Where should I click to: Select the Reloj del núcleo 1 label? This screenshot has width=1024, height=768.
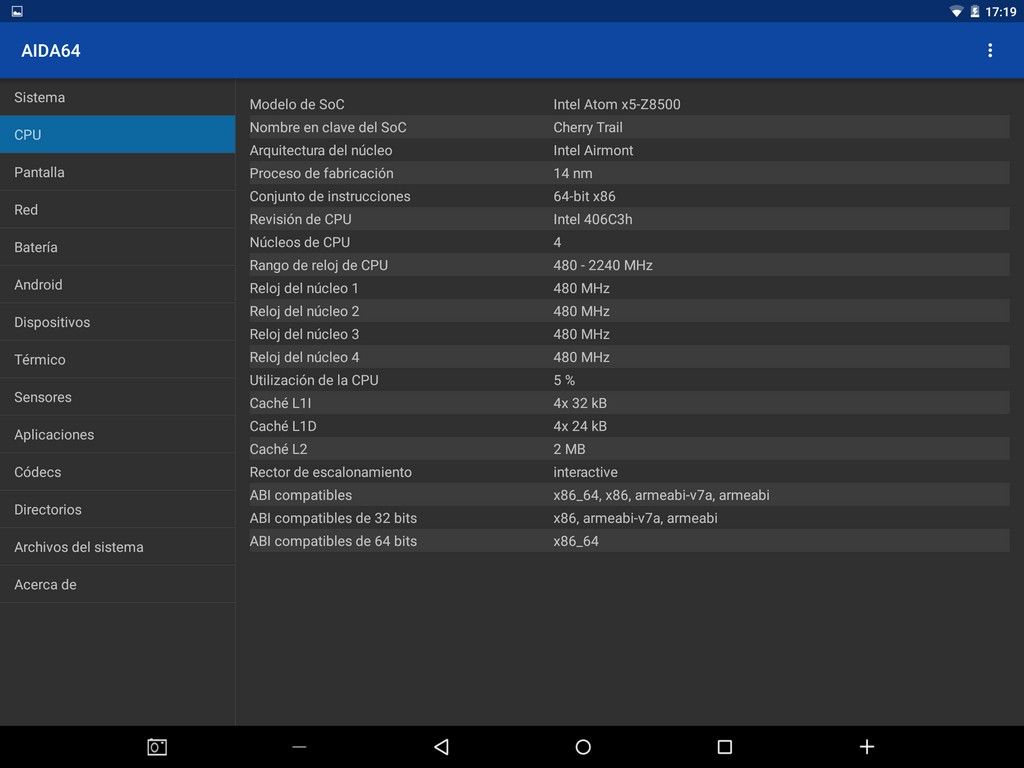point(304,288)
